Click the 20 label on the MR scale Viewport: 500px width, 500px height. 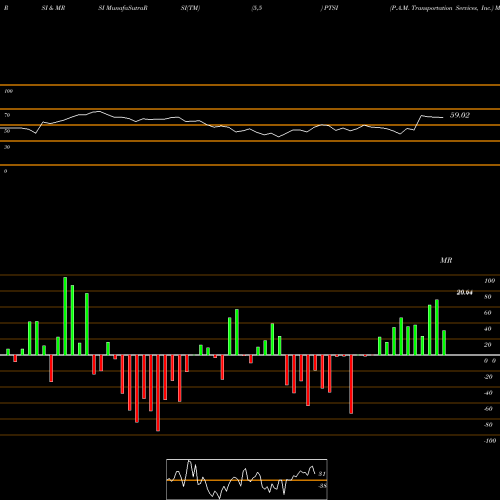(x=488, y=345)
